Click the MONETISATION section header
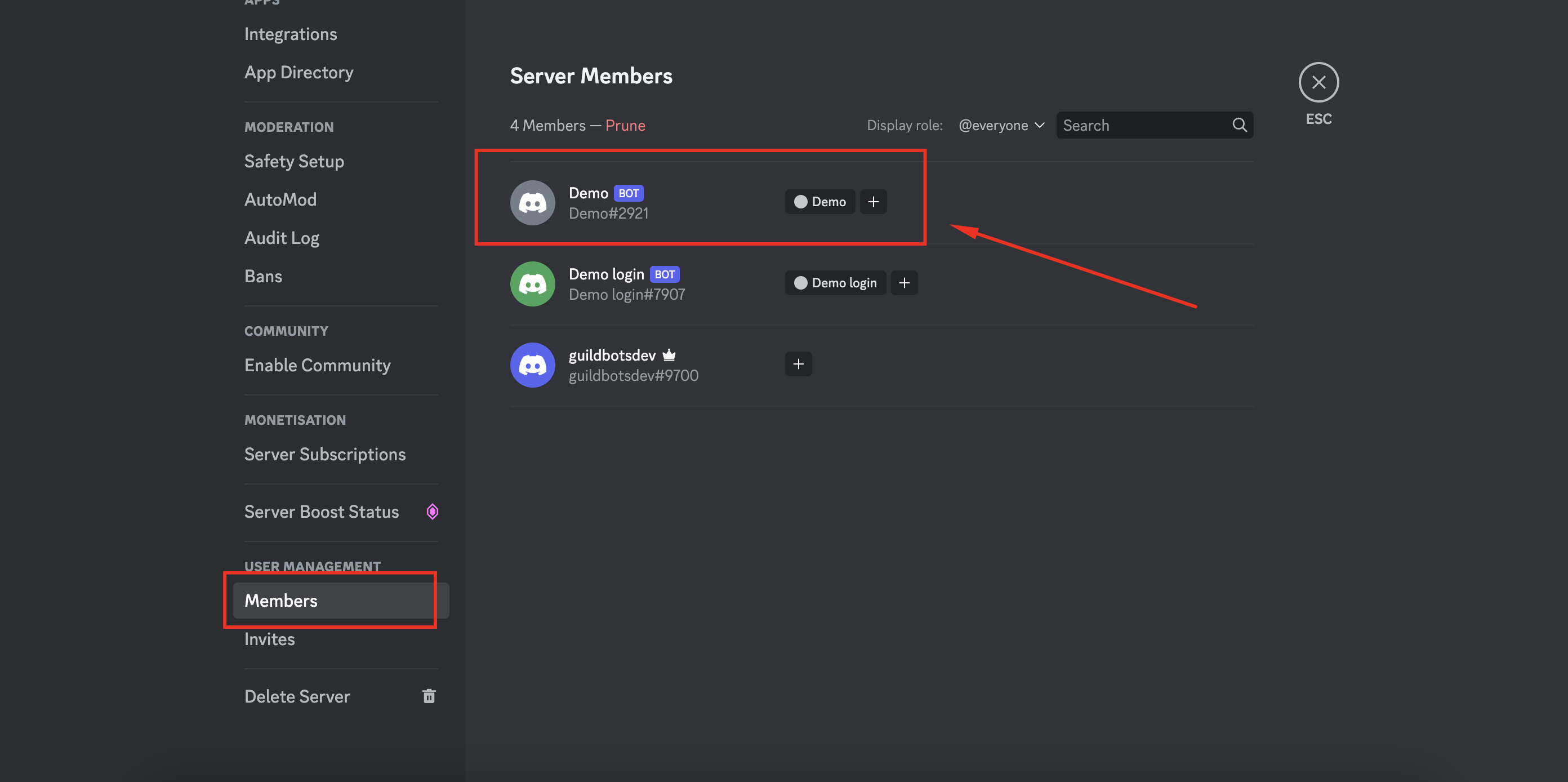1568x782 pixels. click(295, 420)
